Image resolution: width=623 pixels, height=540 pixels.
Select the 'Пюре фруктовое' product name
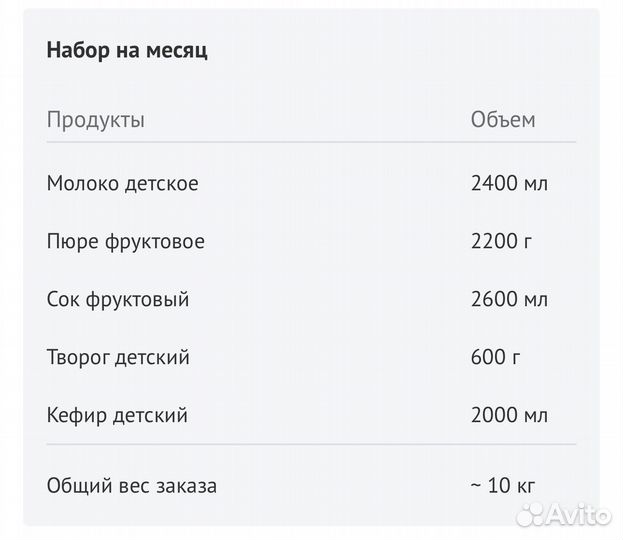(126, 242)
